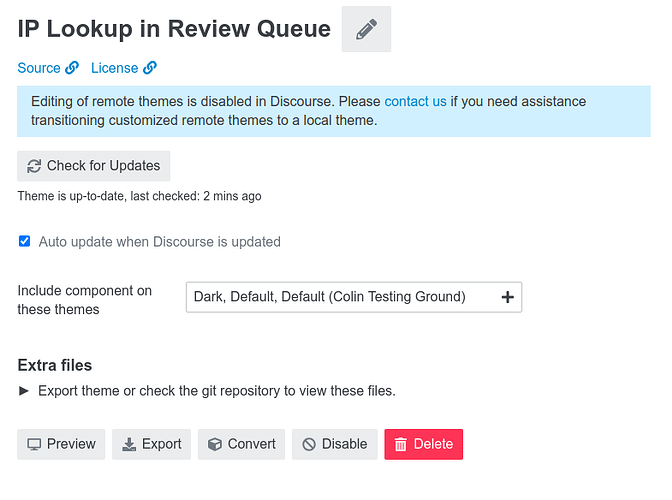Viewport: 672px width, 500px height.
Task: Open the License link
Action: pos(124,68)
